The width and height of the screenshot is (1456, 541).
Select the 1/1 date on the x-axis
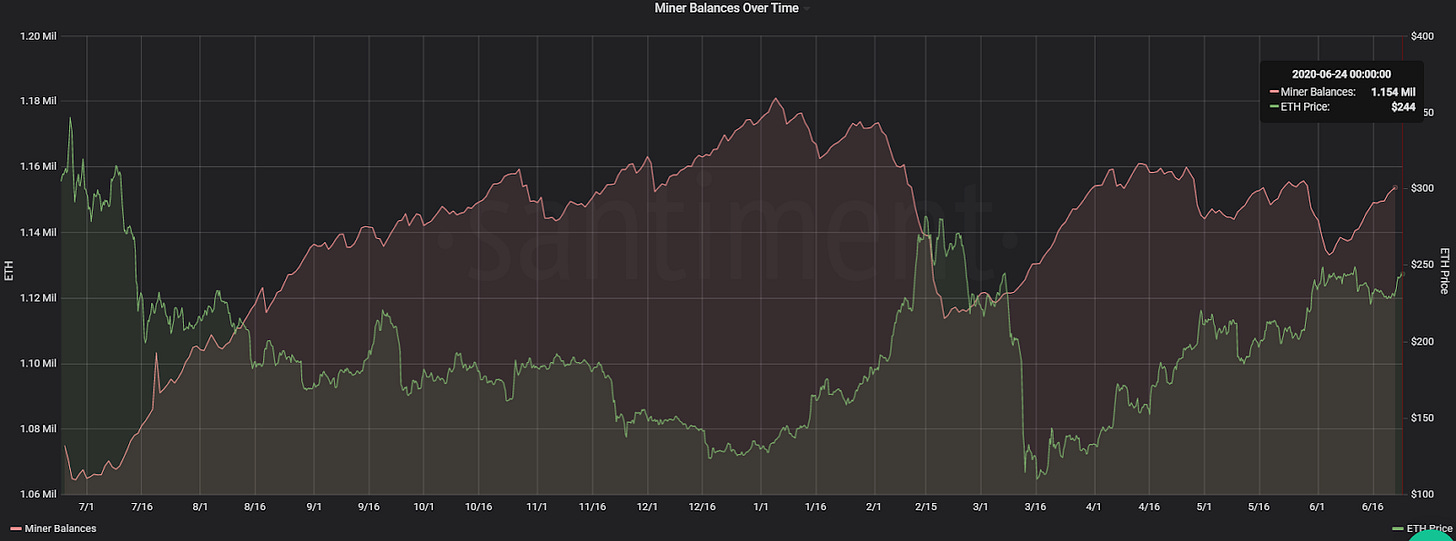click(761, 508)
